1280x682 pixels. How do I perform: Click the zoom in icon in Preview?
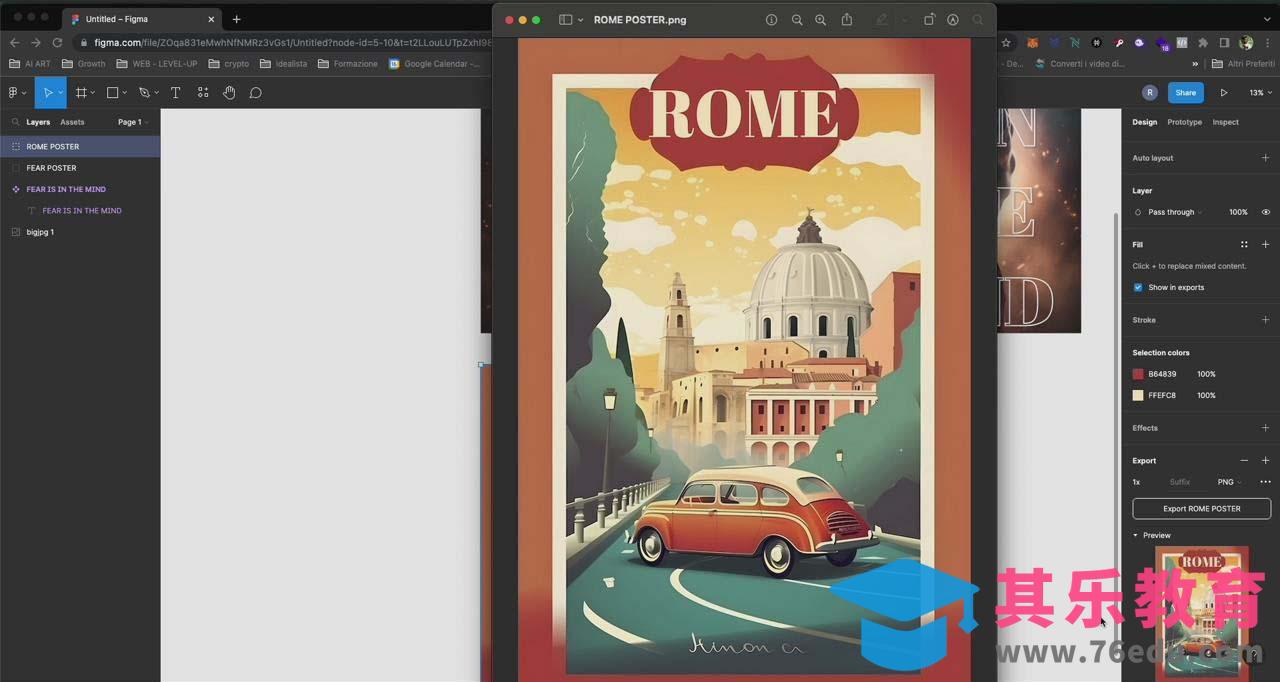(820, 20)
